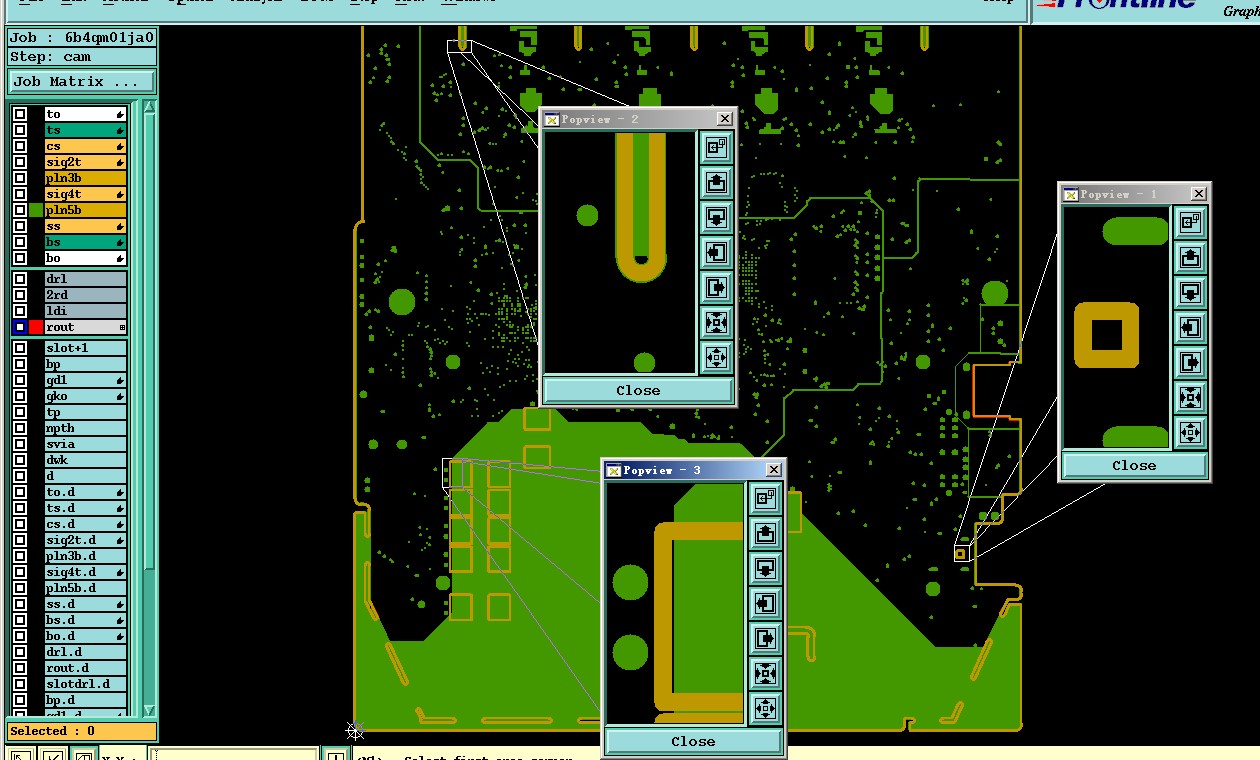Viewport: 1260px width, 760px height.
Task: Click pan-down arrow icon in Popview 2
Action: pos(715,218)
